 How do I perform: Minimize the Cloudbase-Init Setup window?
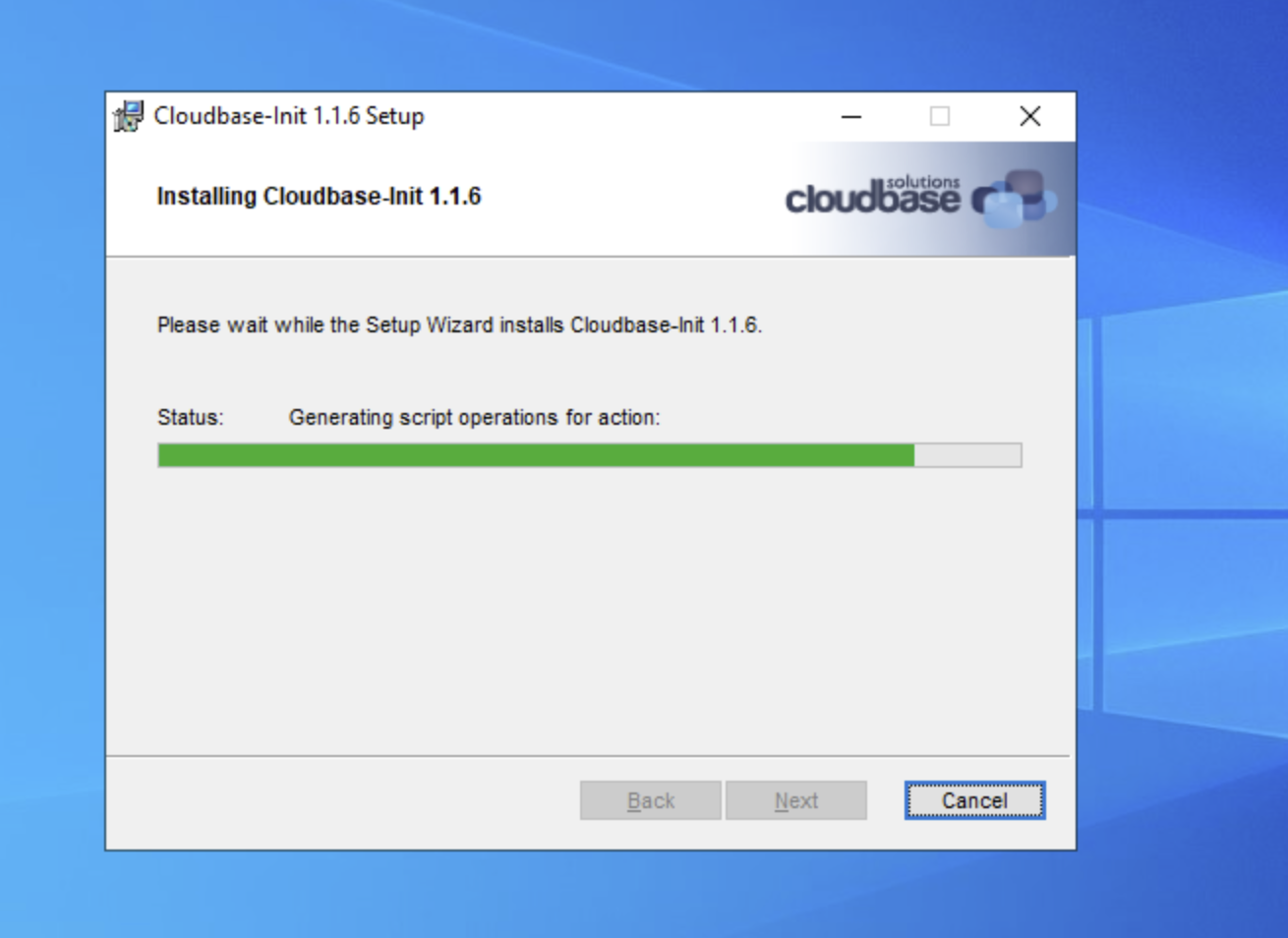pos(851,116)
